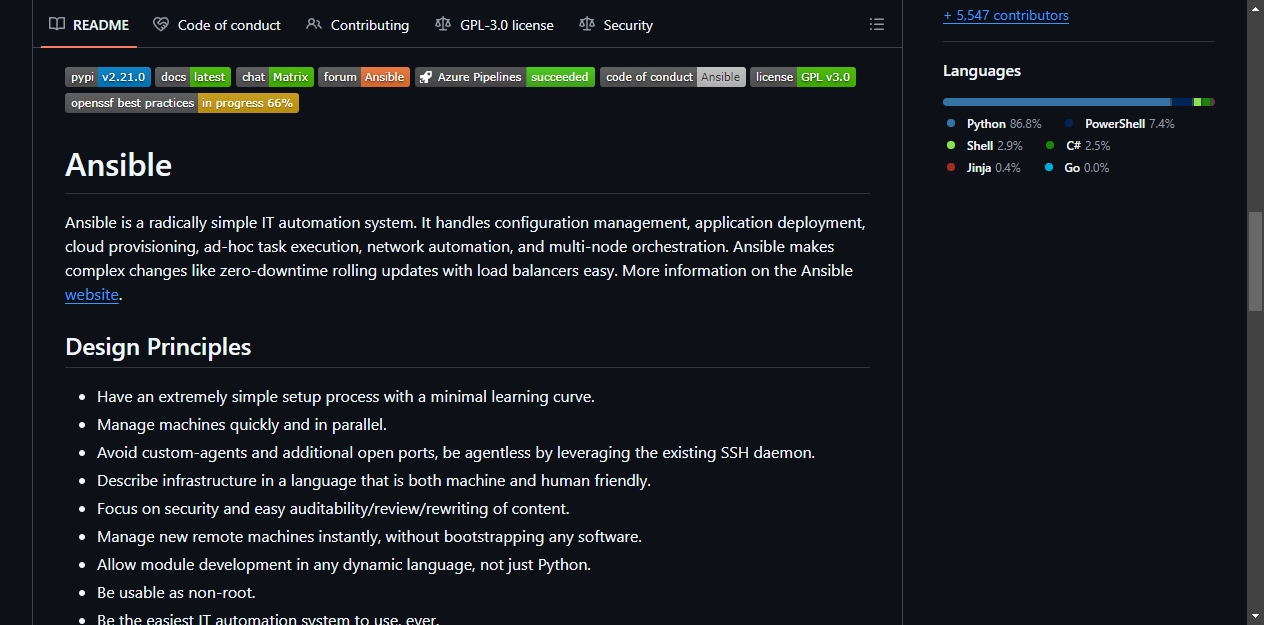Viewport: 1264px width, 625px height.
Task: Click the 'Have an extremely simple setup' bullet
Action: (x=346, y=397)
